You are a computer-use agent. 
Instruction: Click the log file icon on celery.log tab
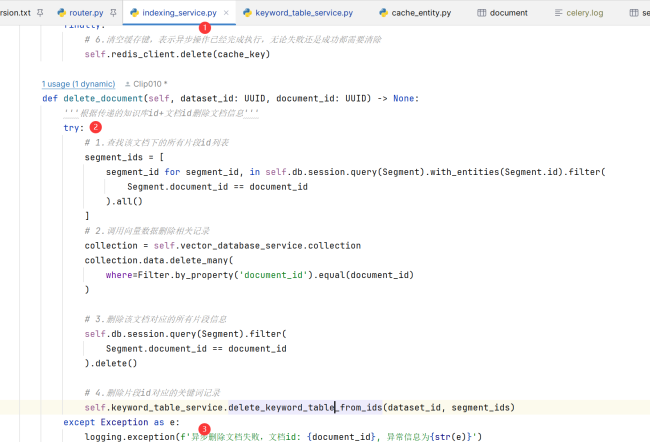pyautogui.click(x=558, y=13)
